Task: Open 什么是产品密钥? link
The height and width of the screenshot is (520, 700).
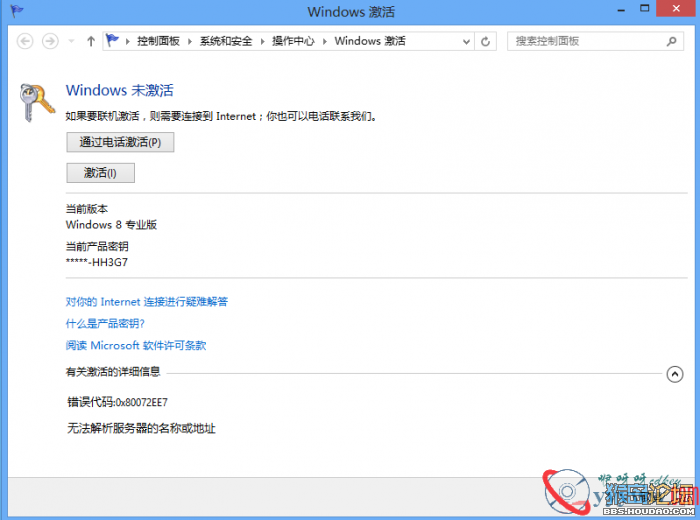Action: 105,324
